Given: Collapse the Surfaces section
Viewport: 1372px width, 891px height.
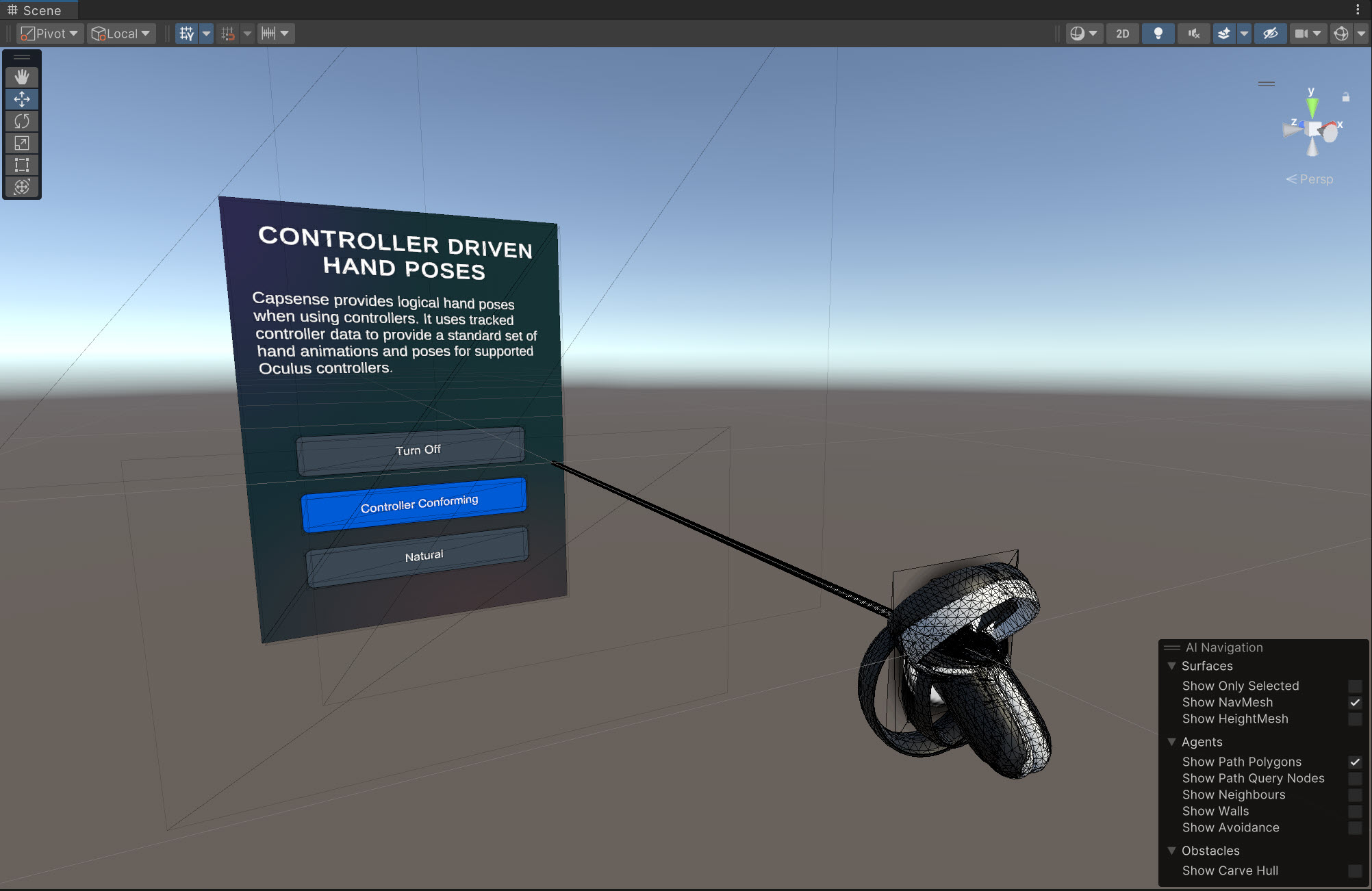Looking at the screenshot, I should tap(1171, 666).
